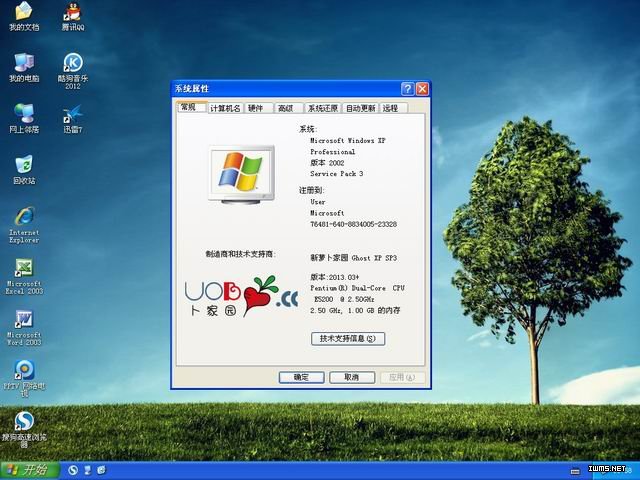Viewport: 640px width, 480px height.
Task: Click the Windows XP monitor logo image
Action: click(x=241, y=174)
